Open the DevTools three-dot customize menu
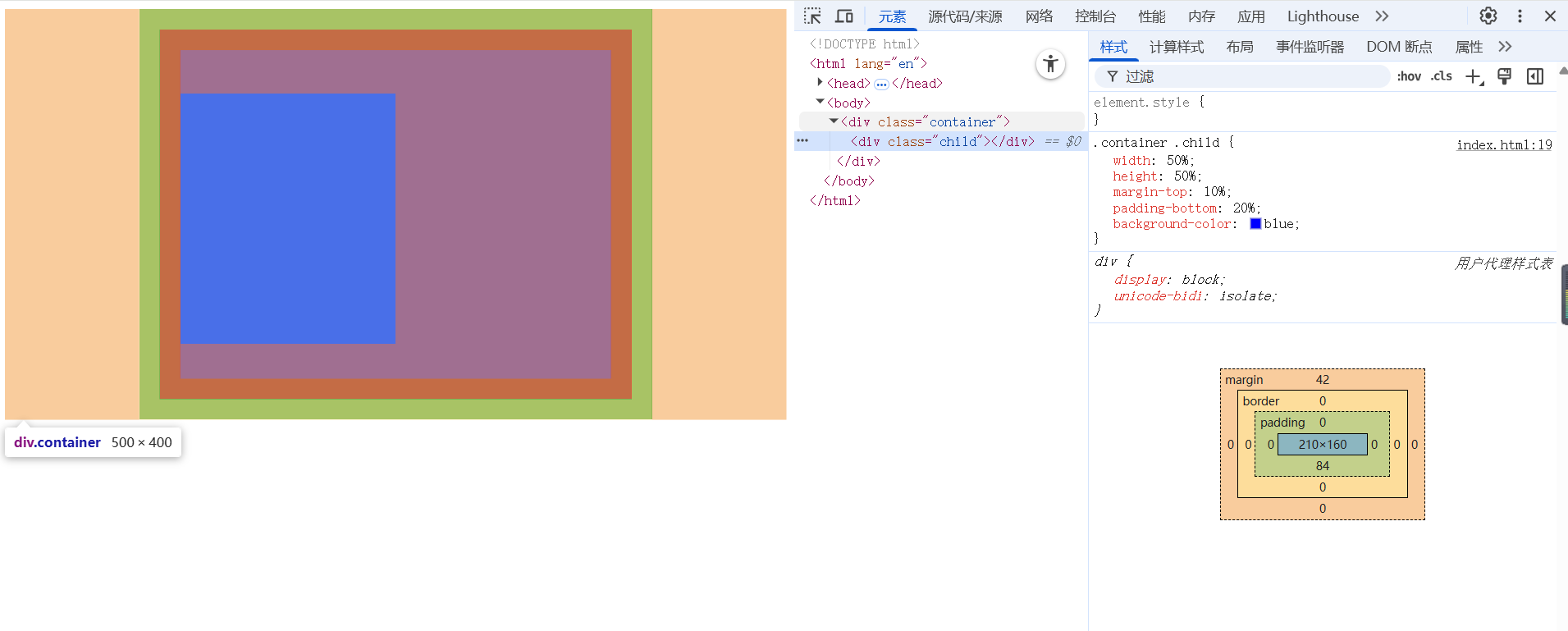This screenshot has width=1568, height=631. tap(1520, 16)
